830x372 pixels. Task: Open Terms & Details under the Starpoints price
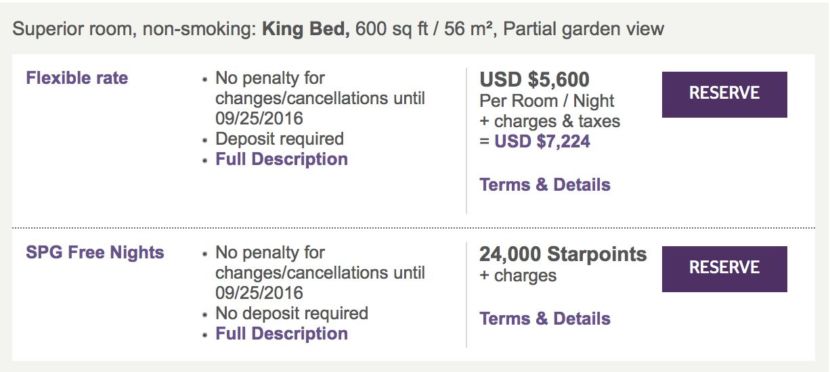coord(545,319)
